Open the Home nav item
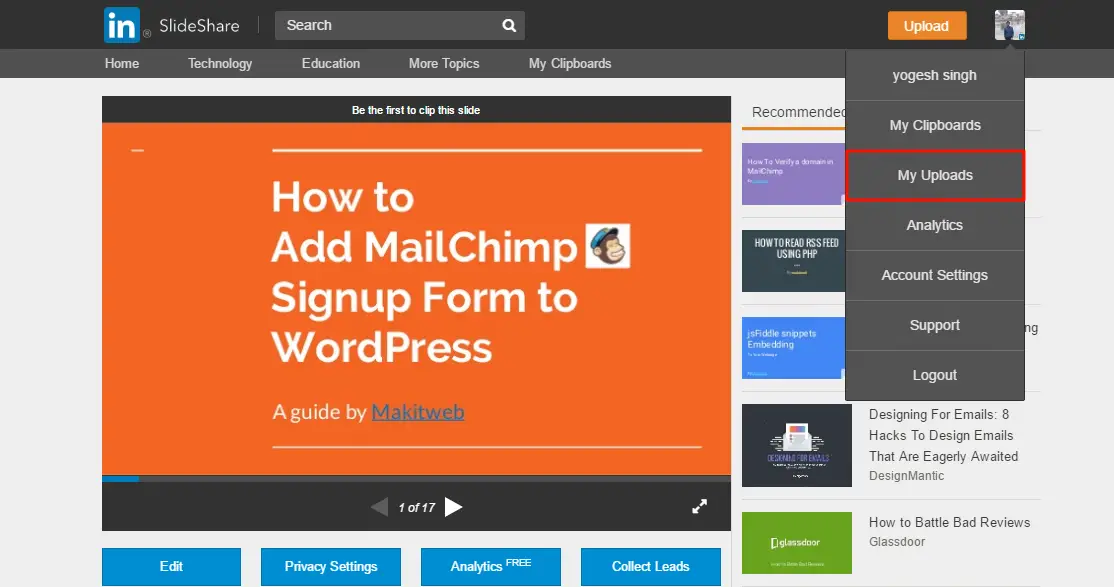 (x=122, y=63)
